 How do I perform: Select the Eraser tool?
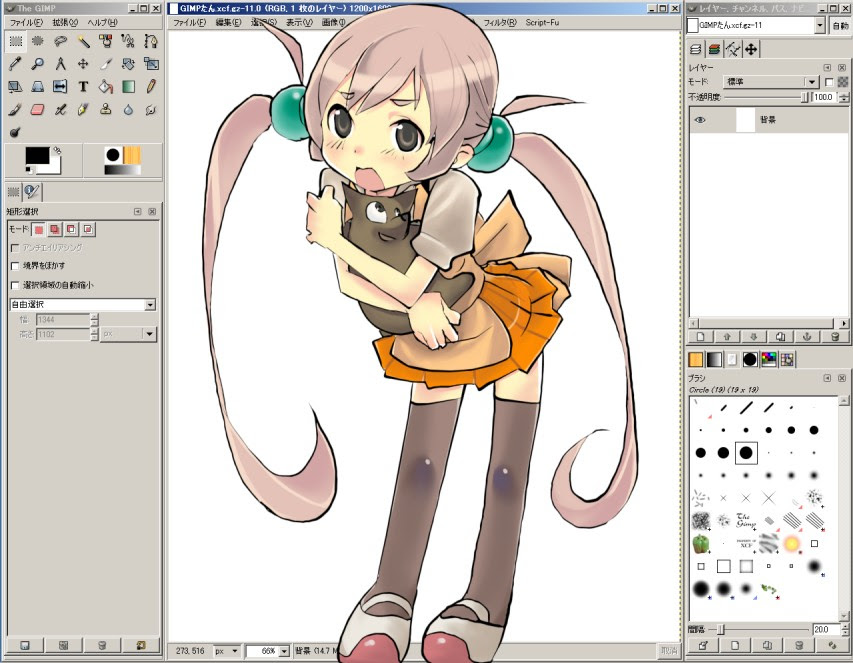click(x=38, y=109)
